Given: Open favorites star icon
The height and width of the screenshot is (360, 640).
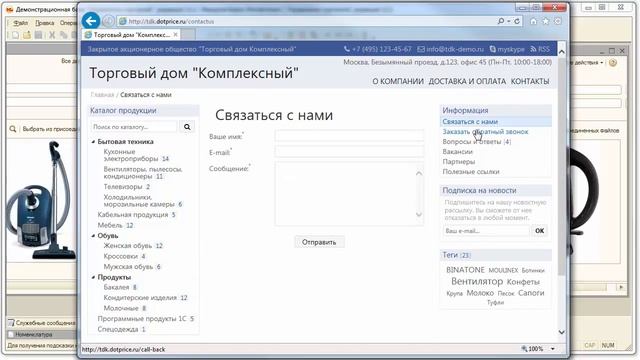Looking at the screenshot, I should (545, 21).
